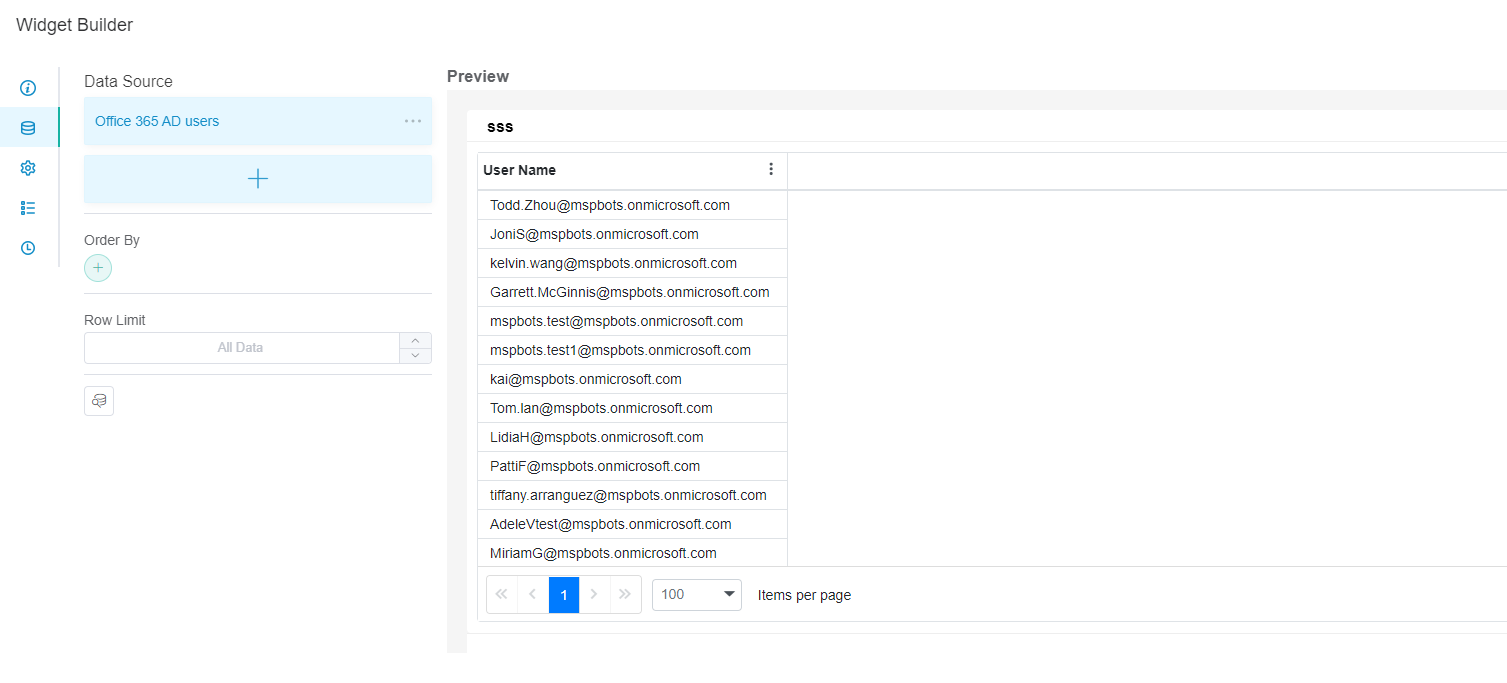Screen dimensions: 1507x683
Task: Open the settings gear in the sidebar
Action: coord(27,168)
